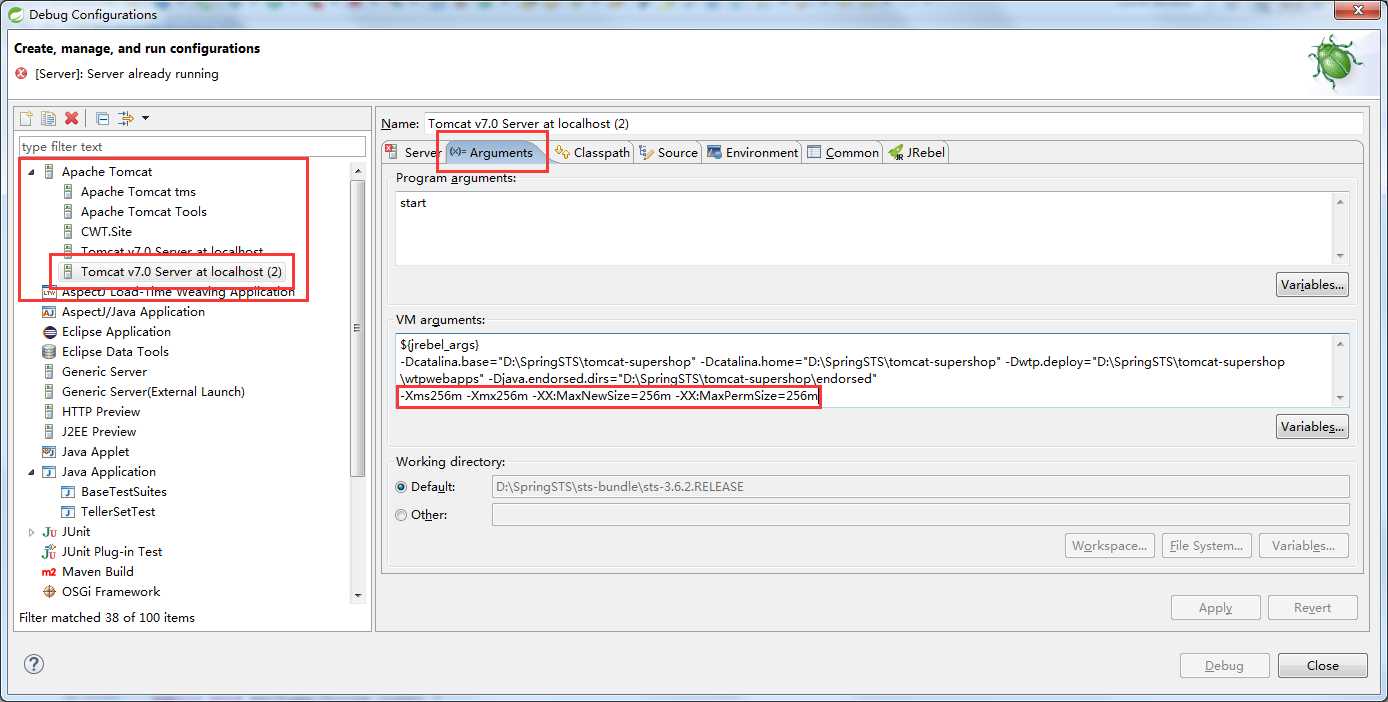Select Default working directory radio button
Screen dimensions: 1388x702
point(402,487)
